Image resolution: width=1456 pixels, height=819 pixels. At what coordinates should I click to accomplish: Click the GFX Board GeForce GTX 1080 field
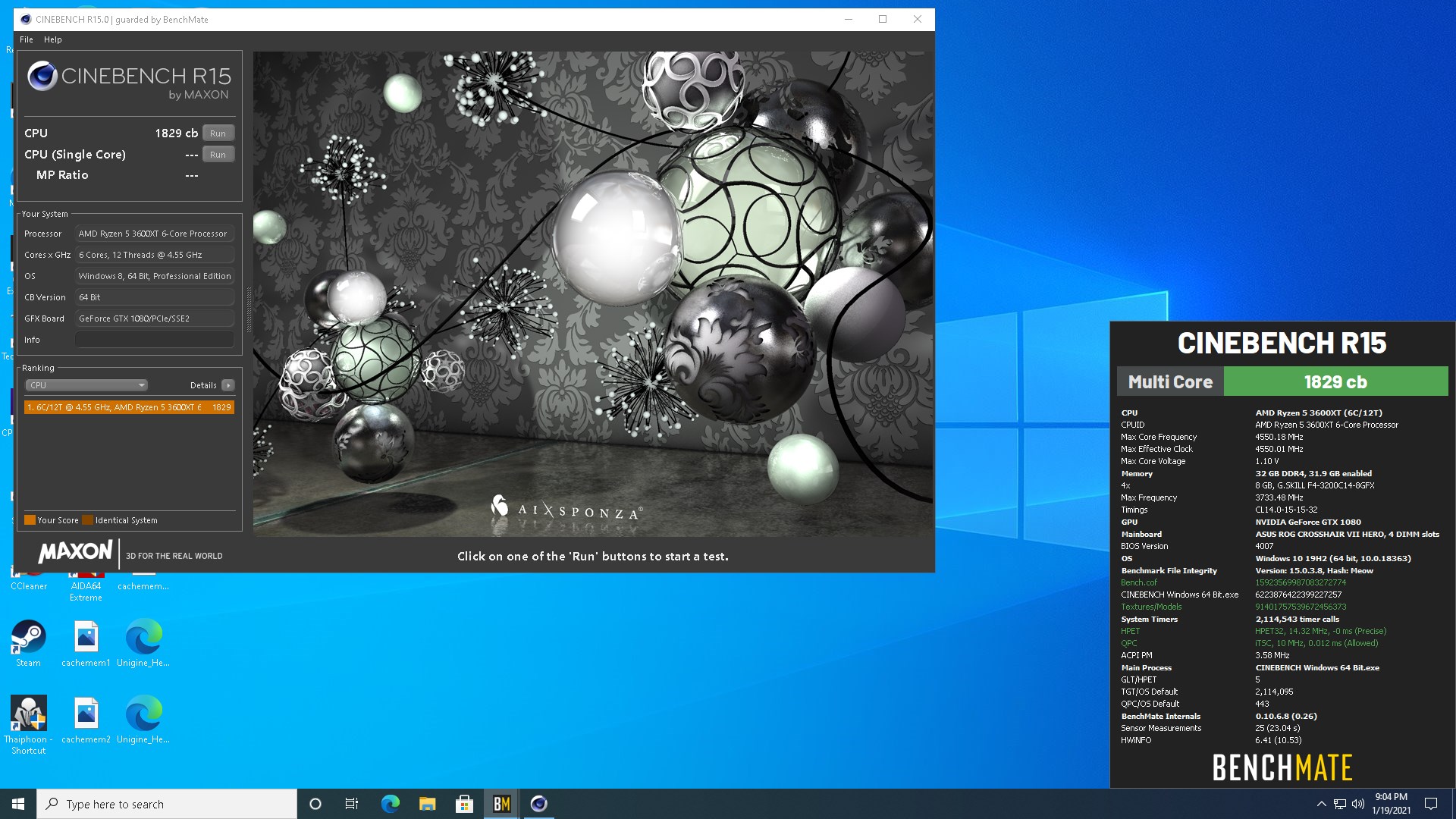pos(155,318)
